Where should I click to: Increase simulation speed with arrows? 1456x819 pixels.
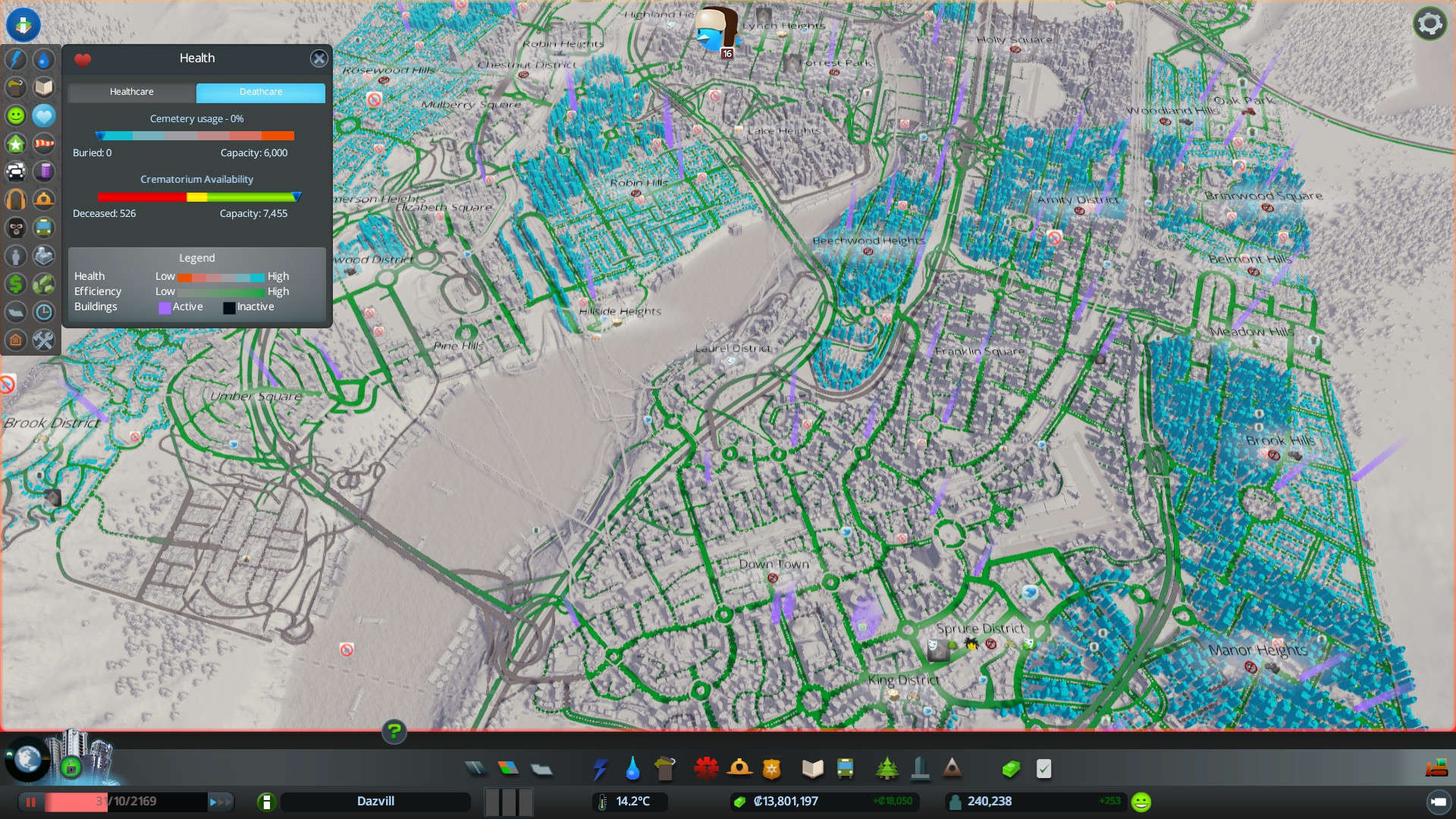coord(220,802)
